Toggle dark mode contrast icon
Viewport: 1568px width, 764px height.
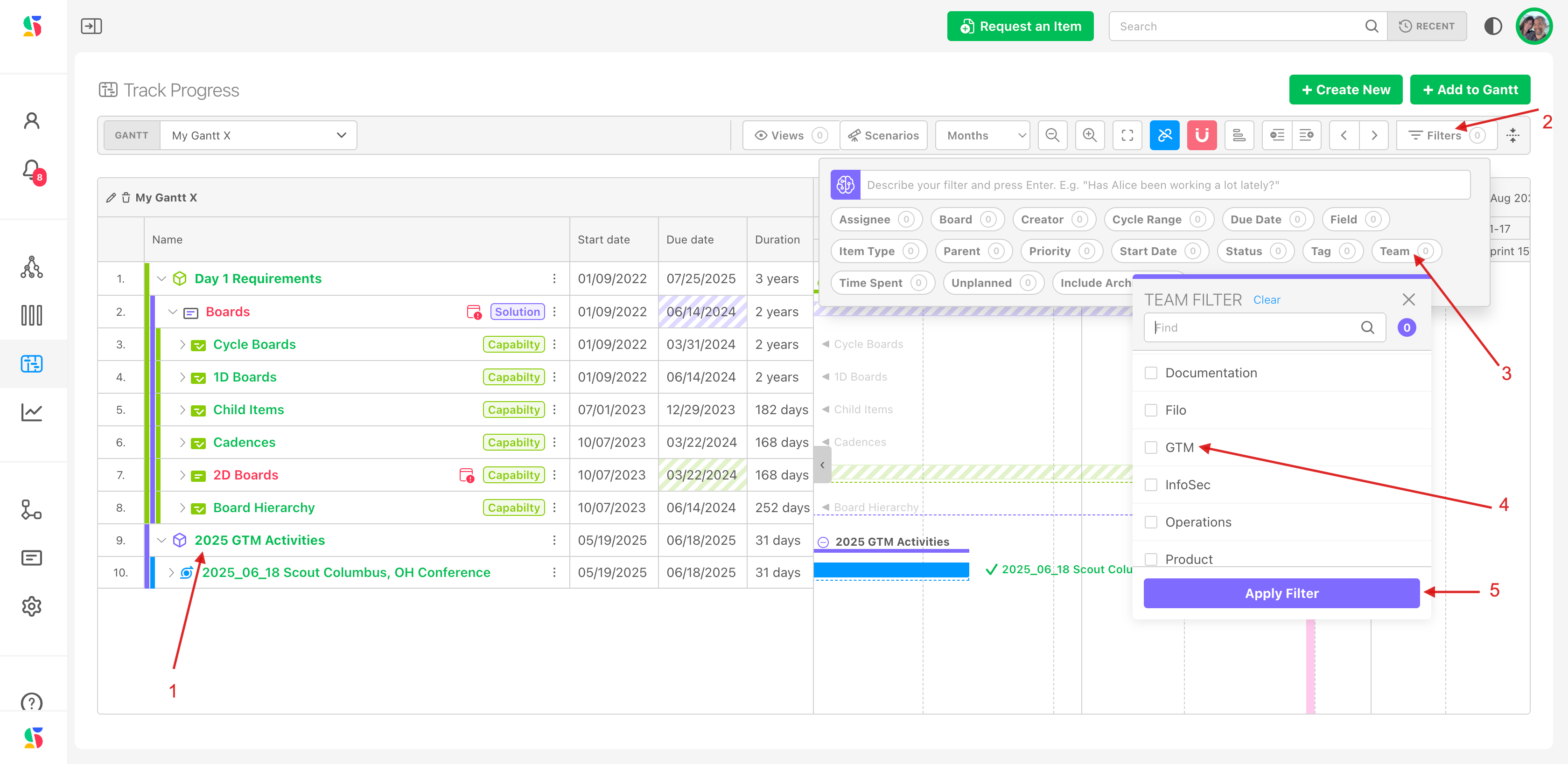pos(1492,26)
